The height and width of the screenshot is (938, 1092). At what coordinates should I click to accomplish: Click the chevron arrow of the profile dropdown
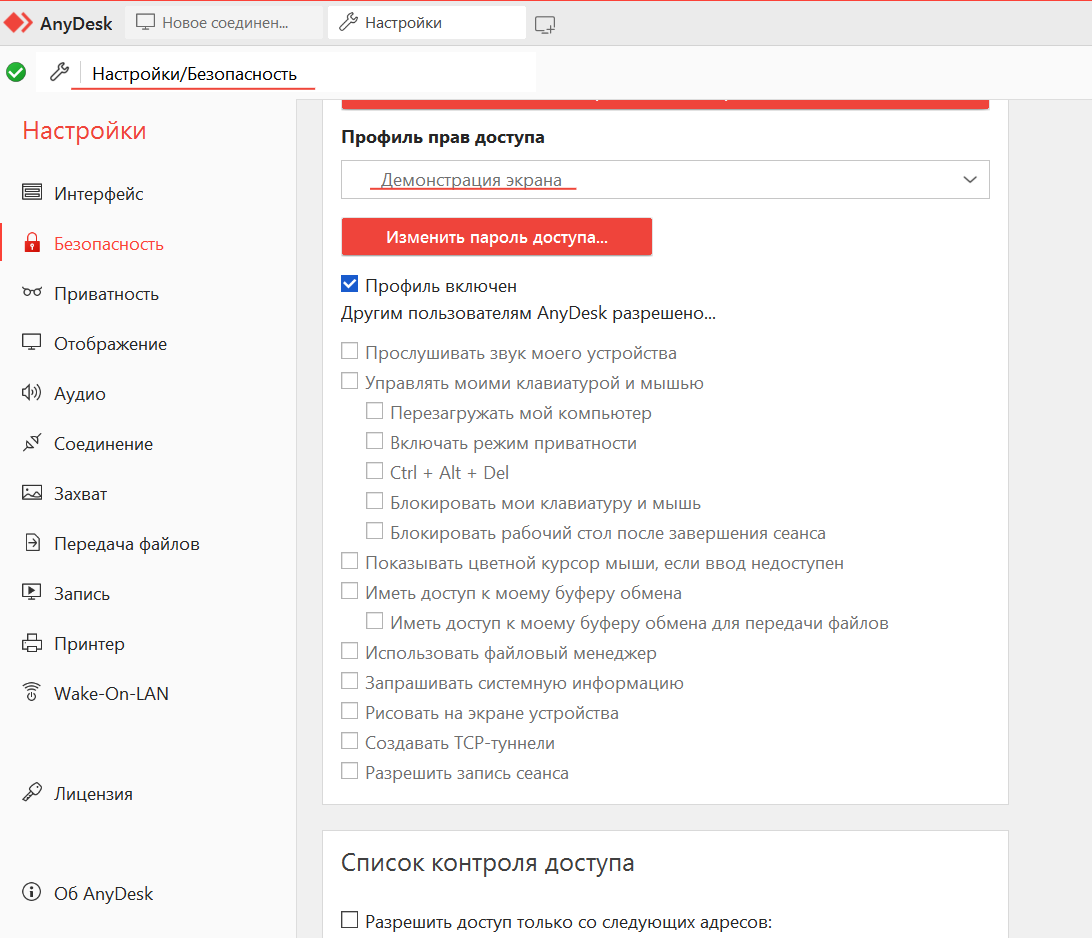coord(969,180)
